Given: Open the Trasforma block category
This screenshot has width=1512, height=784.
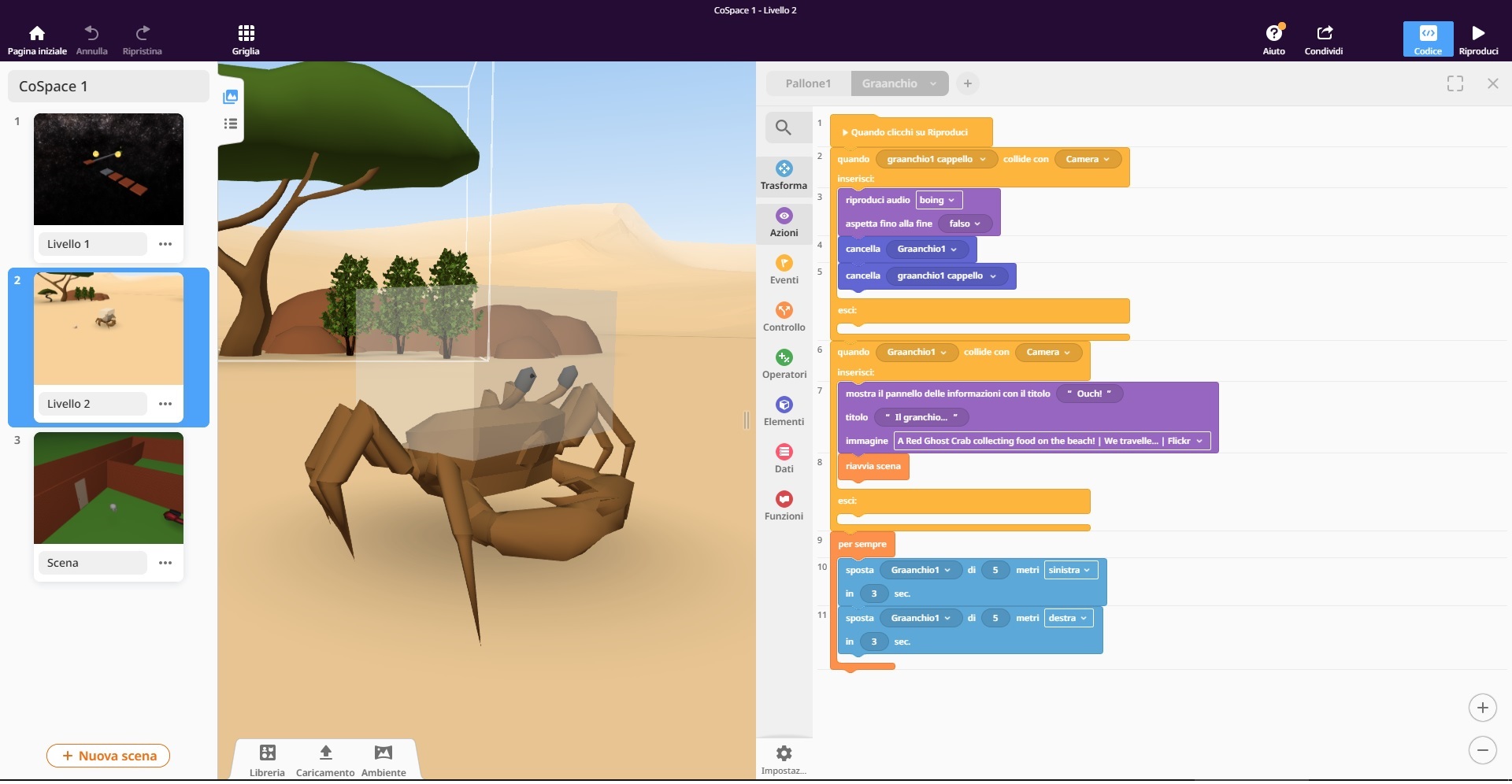Looking at the screenshot, I should click(x=784, y=176).
